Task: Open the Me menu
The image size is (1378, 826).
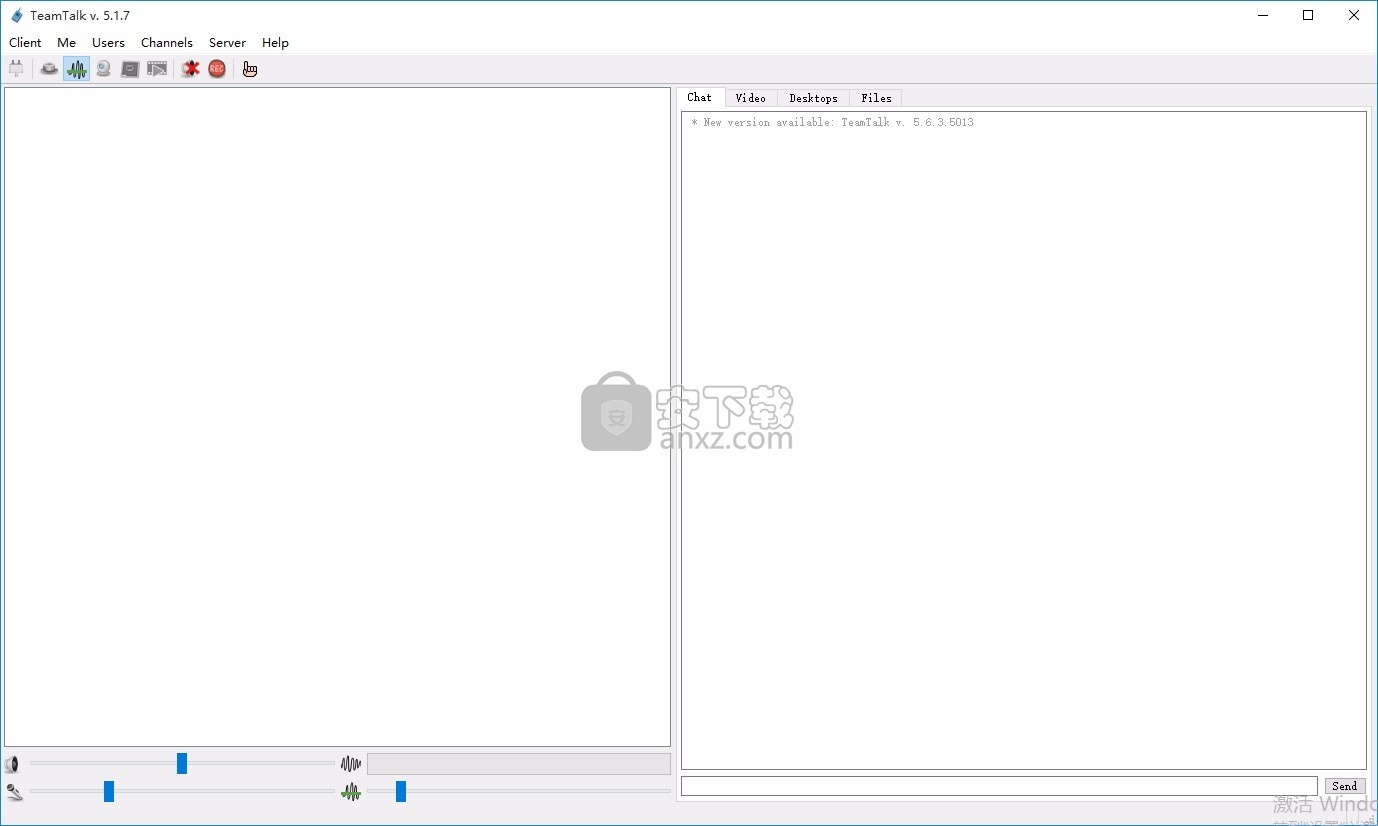Action: click(x=67, y=43)
